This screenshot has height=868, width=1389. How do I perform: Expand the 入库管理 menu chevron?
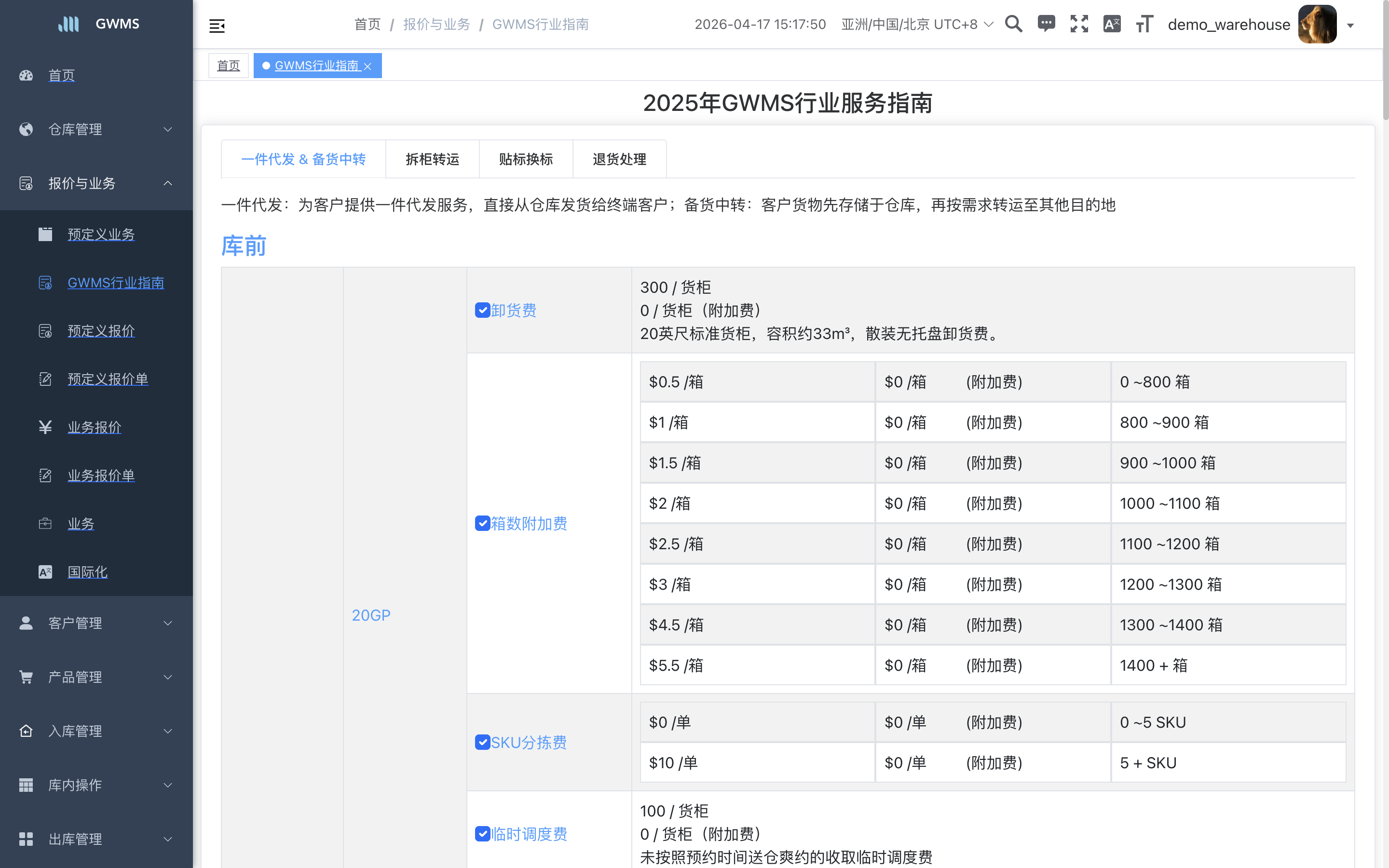pyautogui.click(x=168, y=731)
